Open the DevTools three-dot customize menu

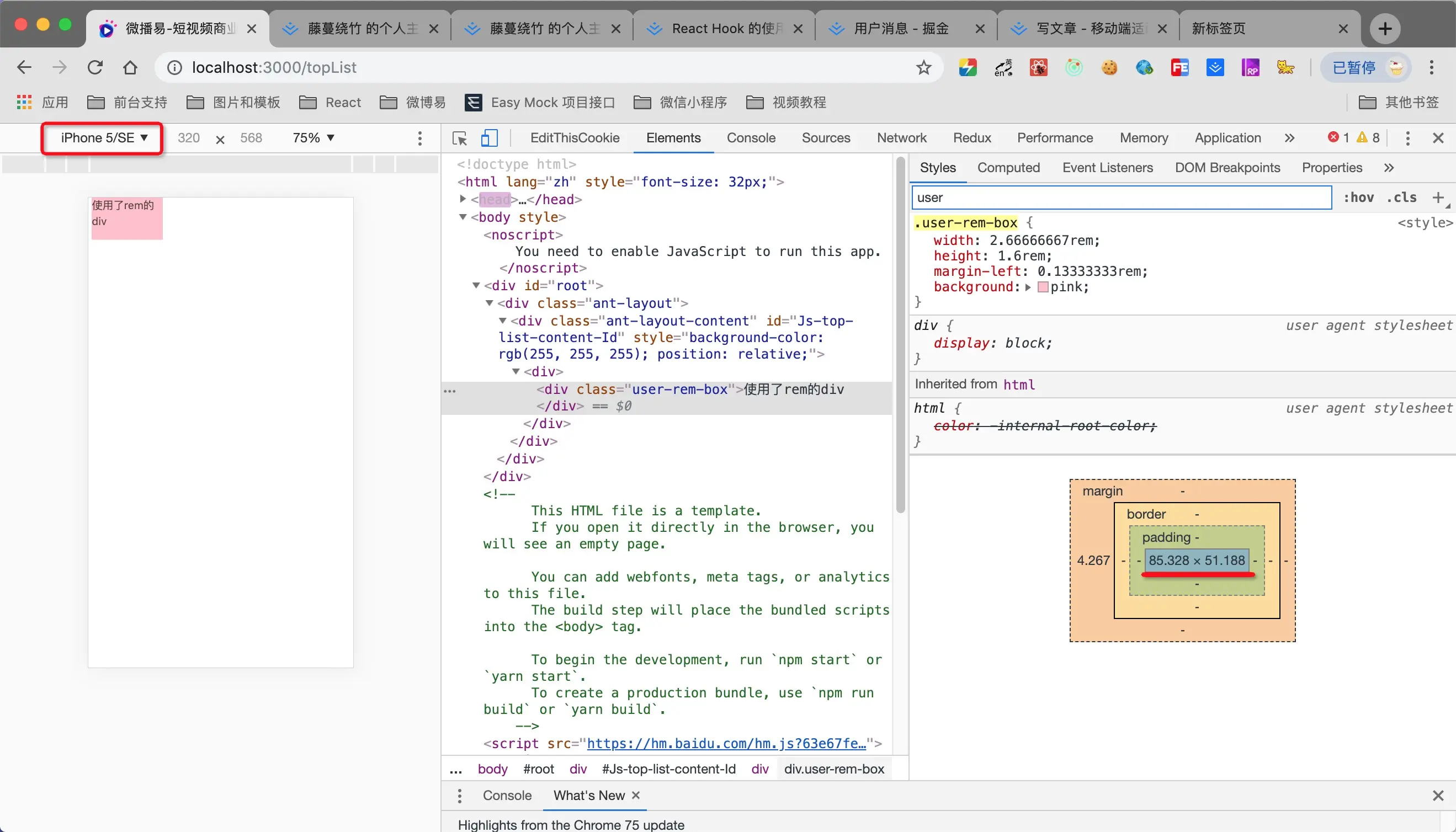click(1407, 138)
